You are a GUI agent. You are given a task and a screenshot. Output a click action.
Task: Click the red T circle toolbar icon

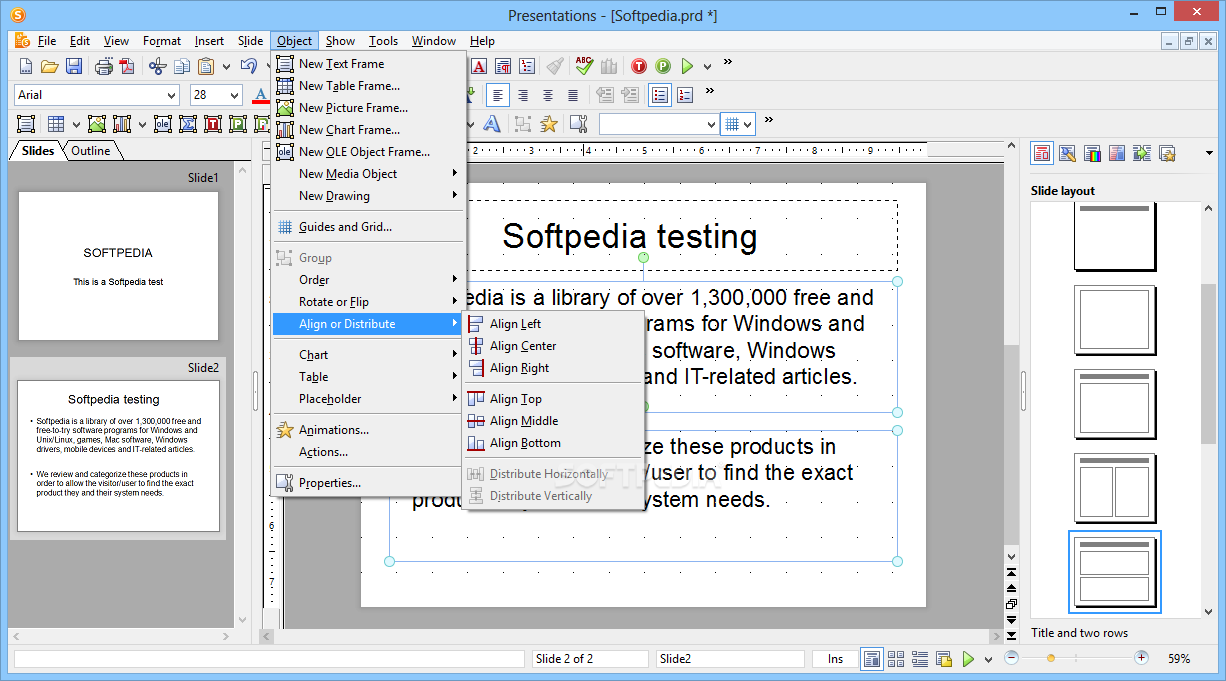click(638, 66)
